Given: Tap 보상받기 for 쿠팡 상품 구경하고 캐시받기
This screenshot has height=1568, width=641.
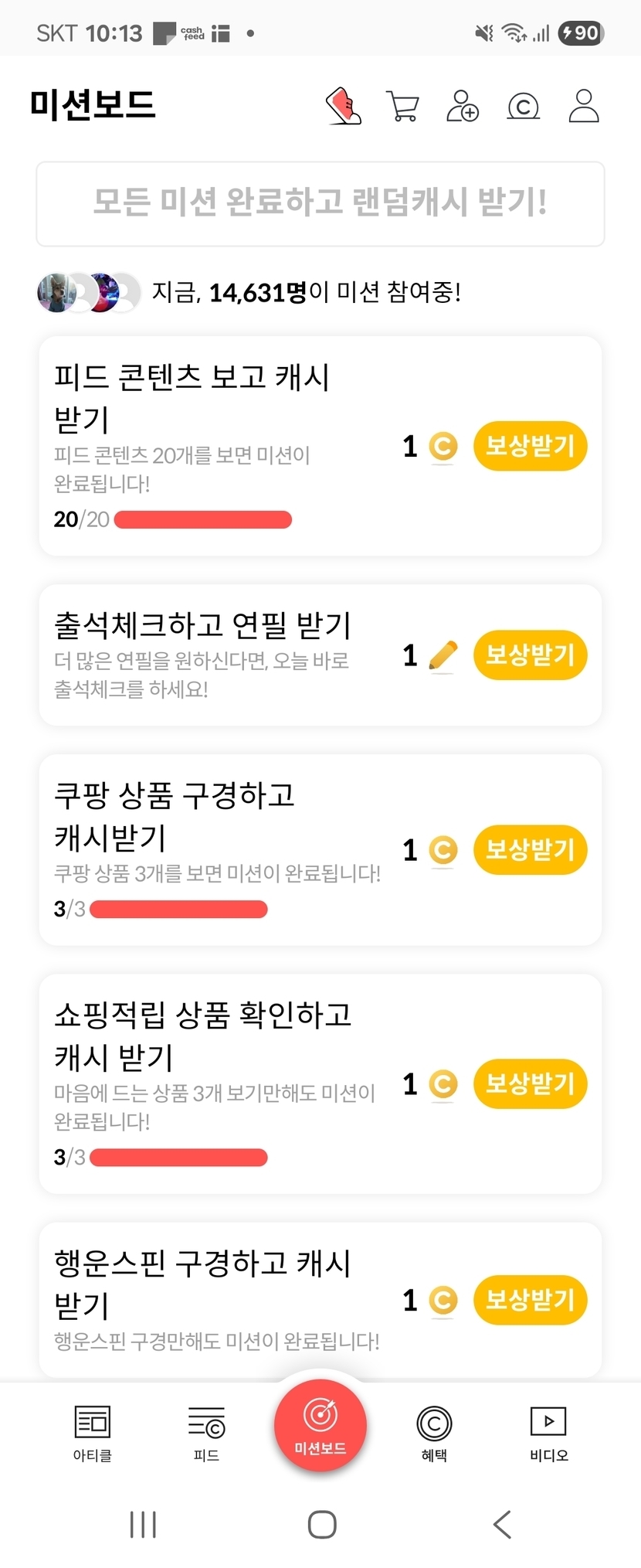Looking at the screenshot, I should pos(530,850).
